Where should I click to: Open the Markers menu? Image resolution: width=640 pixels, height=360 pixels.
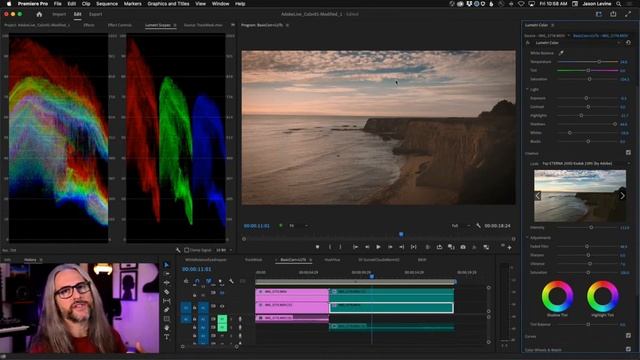coord(133,4)
